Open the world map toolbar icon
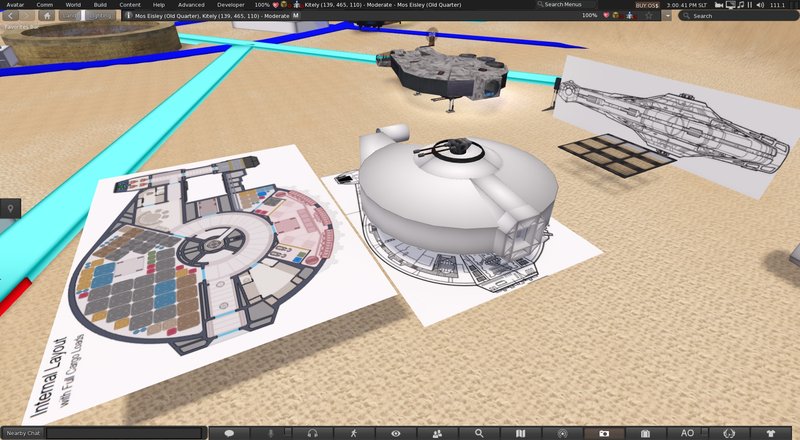The image size is (800, 440). point(520,433)
